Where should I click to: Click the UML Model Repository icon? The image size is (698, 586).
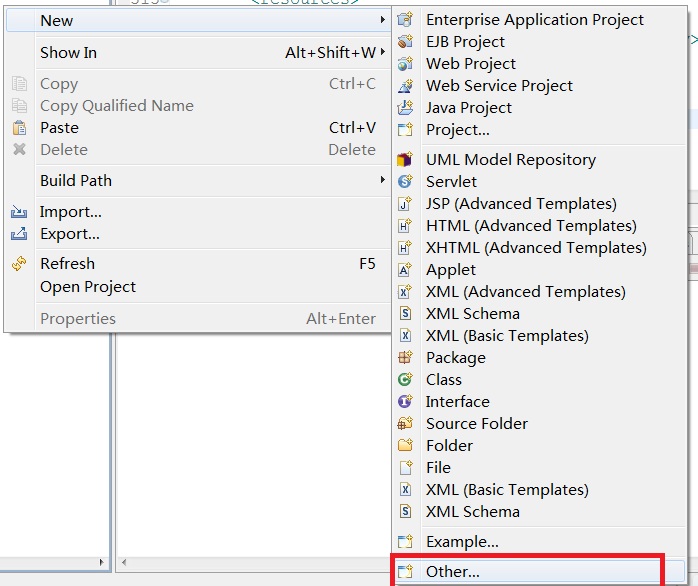point(405,160)
